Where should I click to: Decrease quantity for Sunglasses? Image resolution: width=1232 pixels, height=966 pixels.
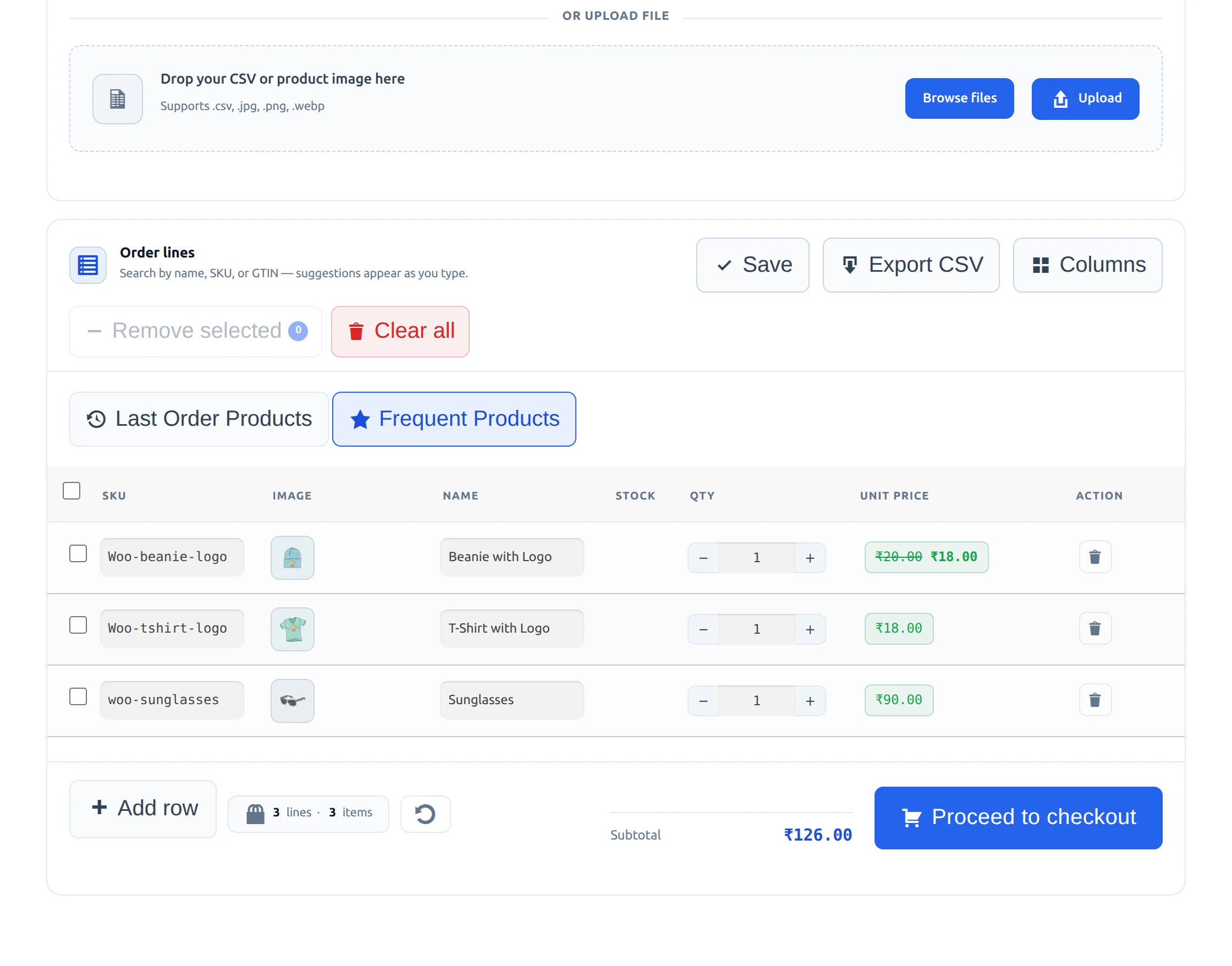(x=703, y=701)
